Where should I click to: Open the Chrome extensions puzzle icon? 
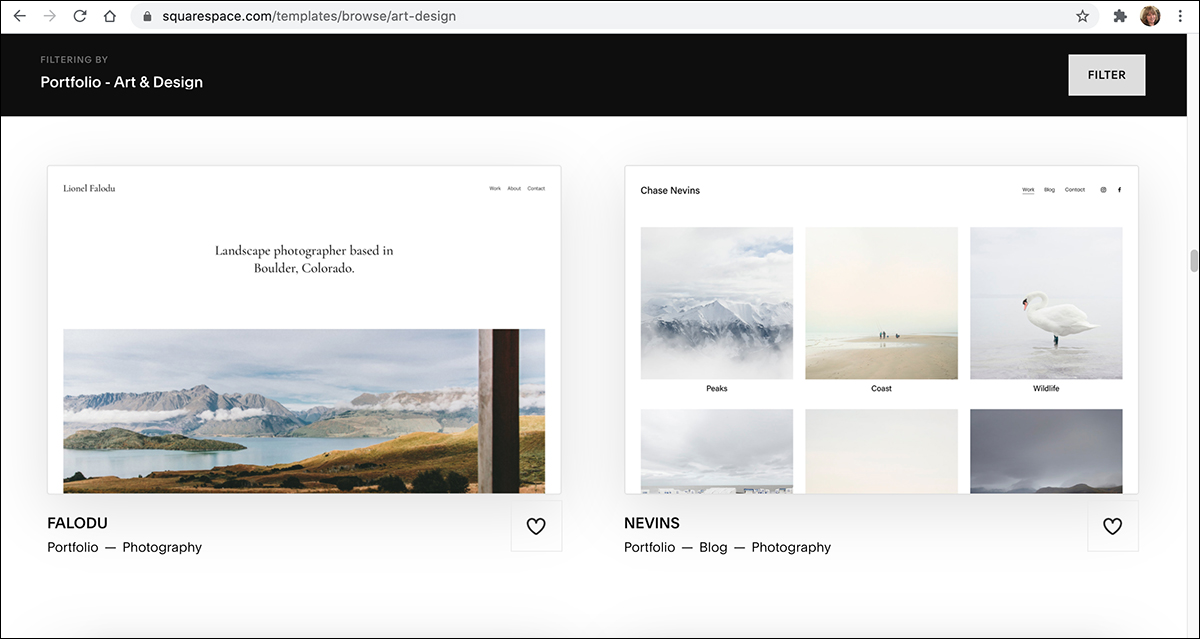pos(1120,16)
